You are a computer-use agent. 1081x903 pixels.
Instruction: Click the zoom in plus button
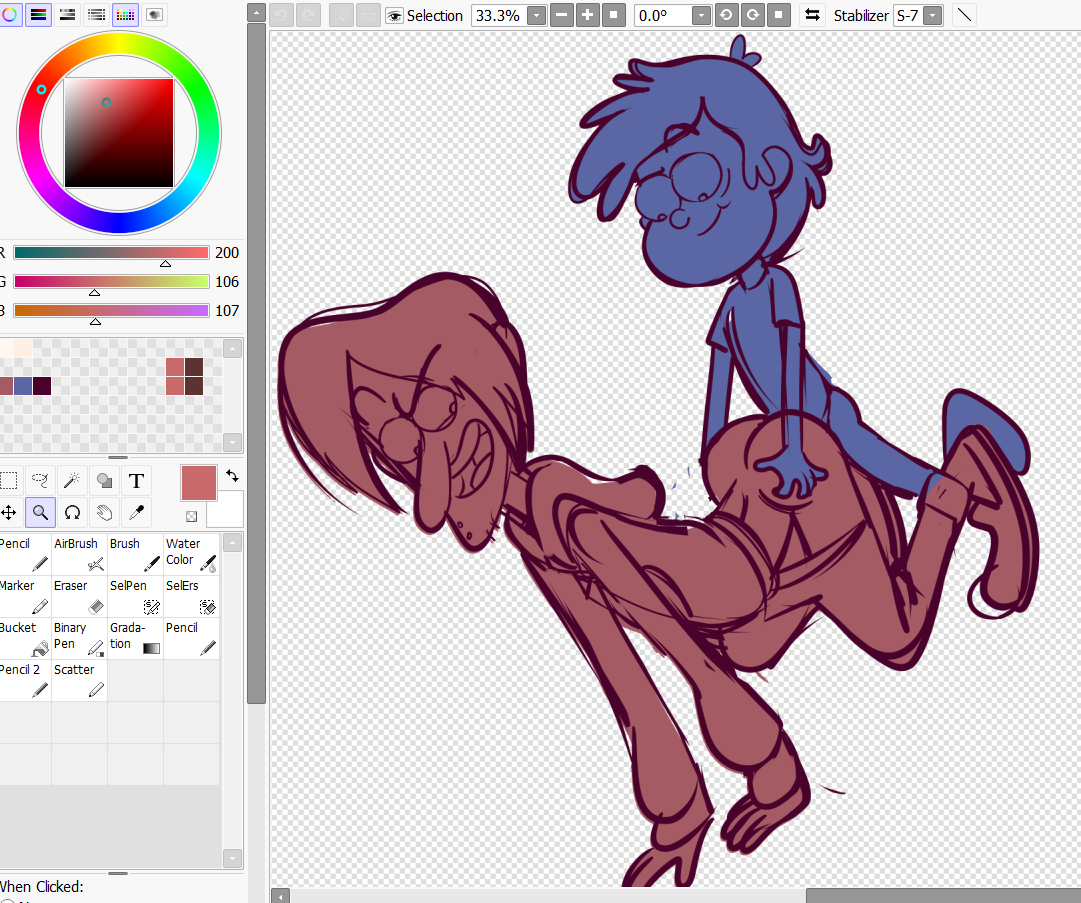coord(588,16)
